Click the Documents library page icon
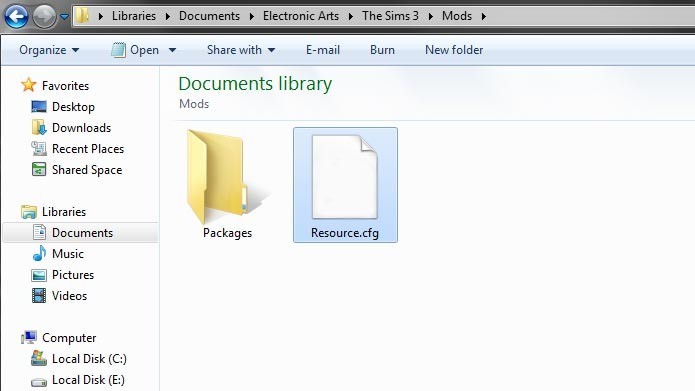Viewport: 695px width, 391px height. click(x=39, y=232)
